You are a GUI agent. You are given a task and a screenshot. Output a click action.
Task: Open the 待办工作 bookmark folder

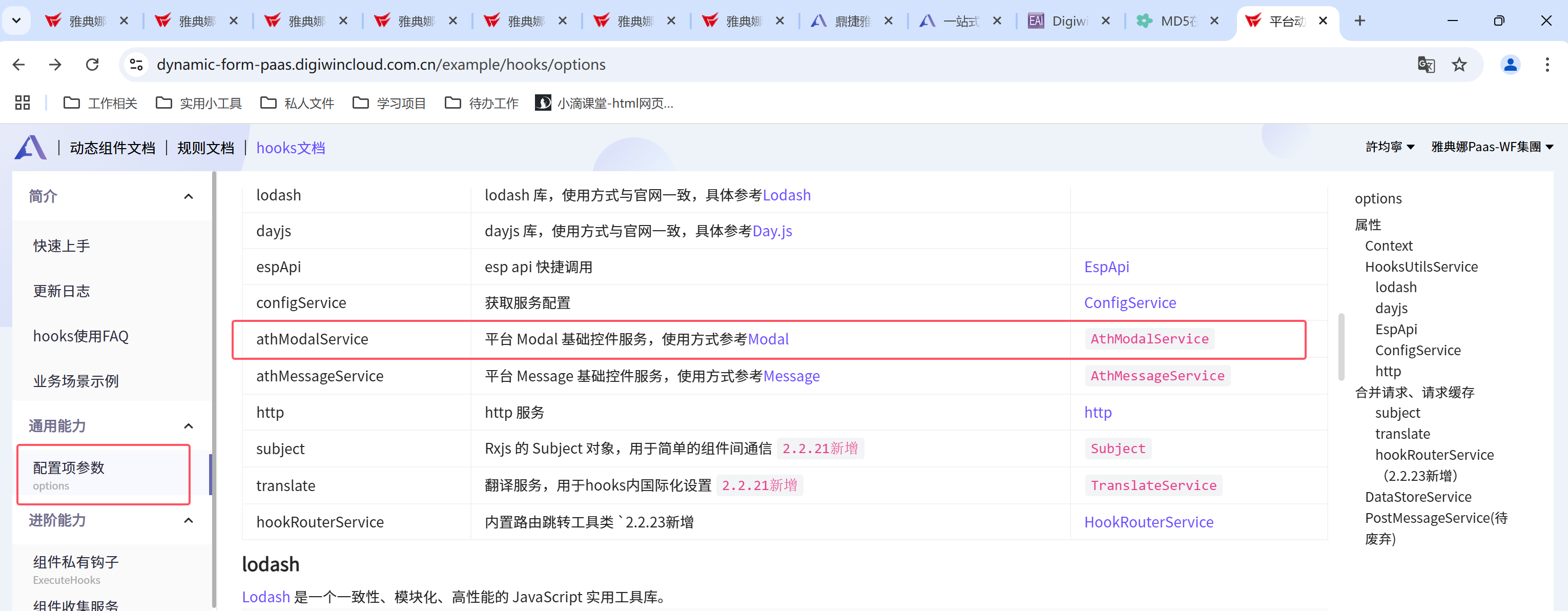click(x=482, y=103)
